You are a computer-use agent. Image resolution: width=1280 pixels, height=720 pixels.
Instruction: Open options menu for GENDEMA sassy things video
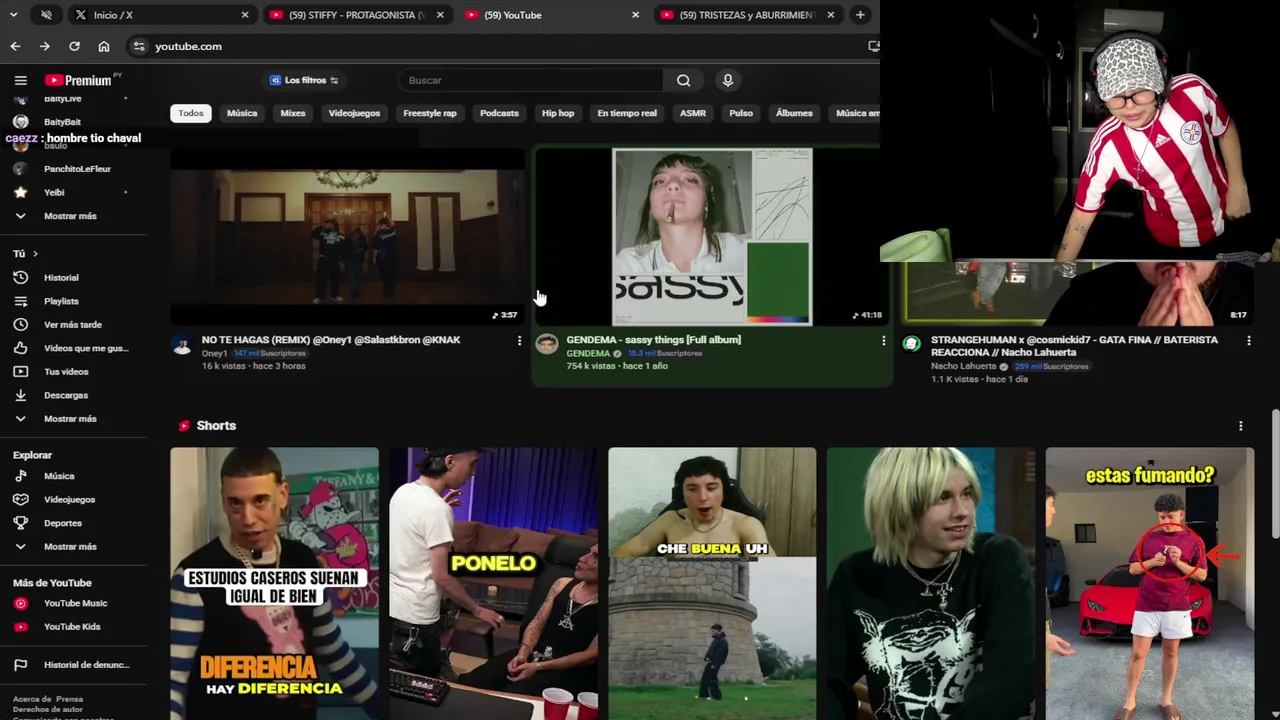(x=883, y=341)
